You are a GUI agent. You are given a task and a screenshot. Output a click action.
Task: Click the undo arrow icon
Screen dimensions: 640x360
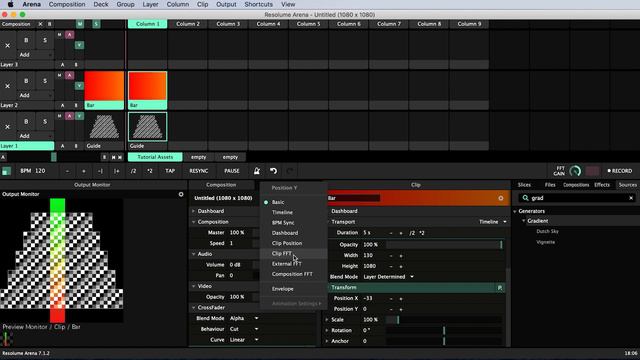point(273,171)
